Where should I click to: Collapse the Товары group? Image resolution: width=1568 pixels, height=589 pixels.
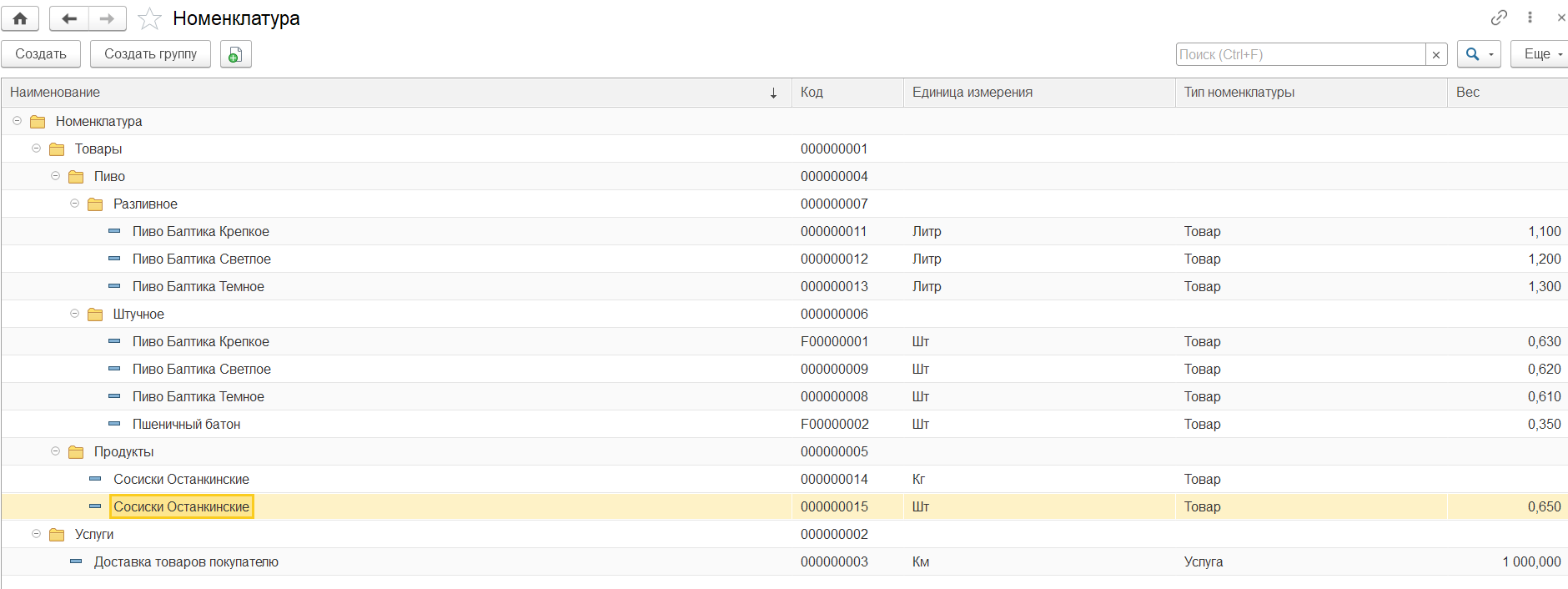36,149
